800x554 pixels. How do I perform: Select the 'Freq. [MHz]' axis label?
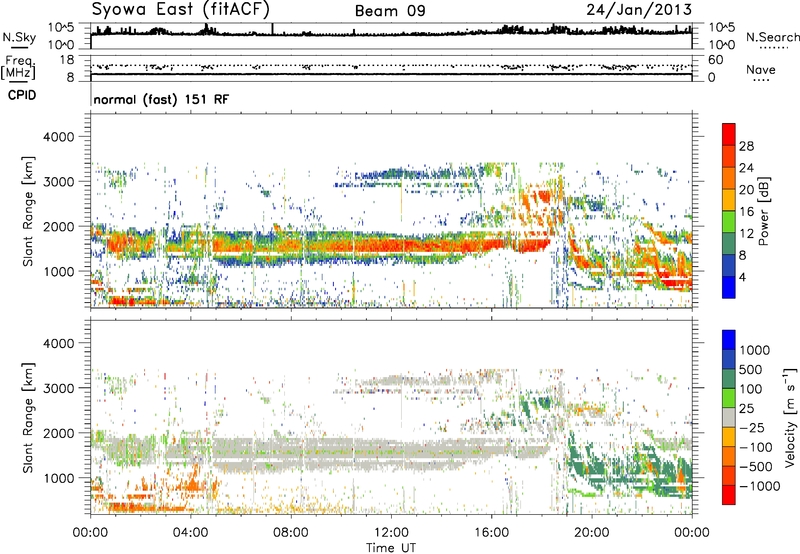(18, 67)
